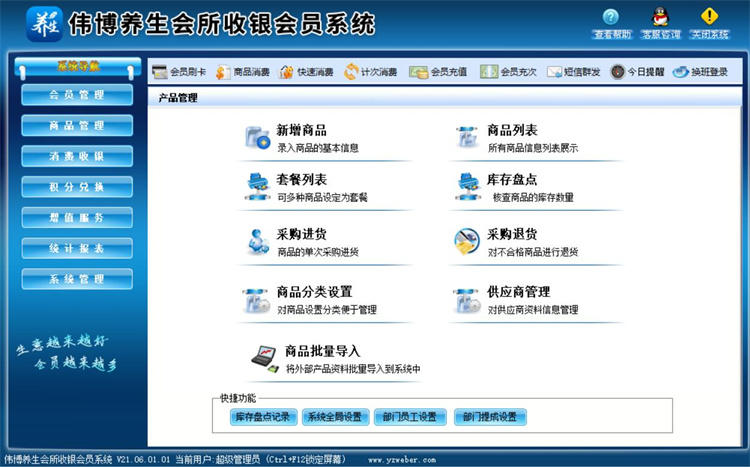This screenshot has width=750, height=467.
Task: Click the 新增商品 (add product) icon
Action: 257,138
